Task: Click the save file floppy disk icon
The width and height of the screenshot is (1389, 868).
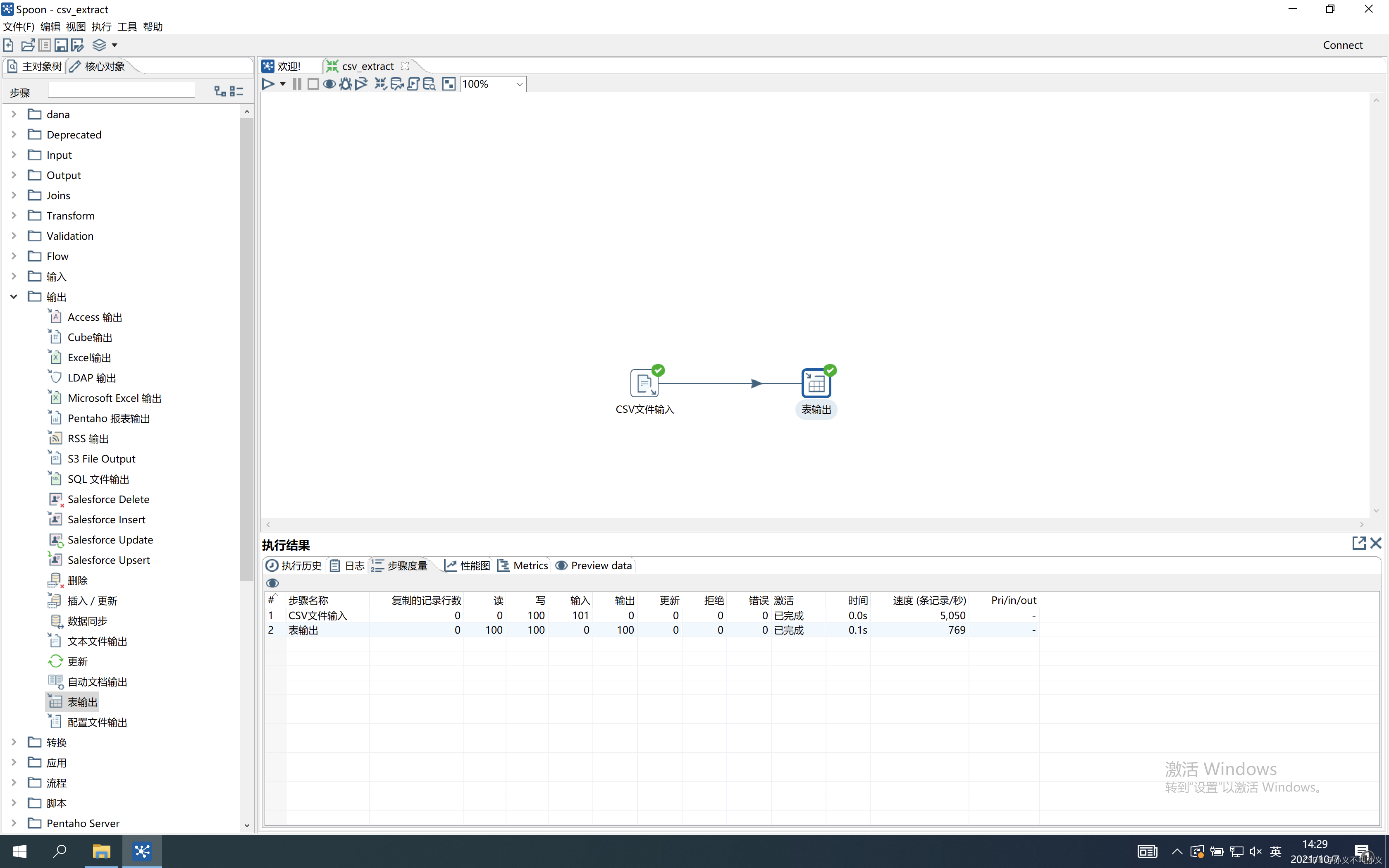Action: 61,45
